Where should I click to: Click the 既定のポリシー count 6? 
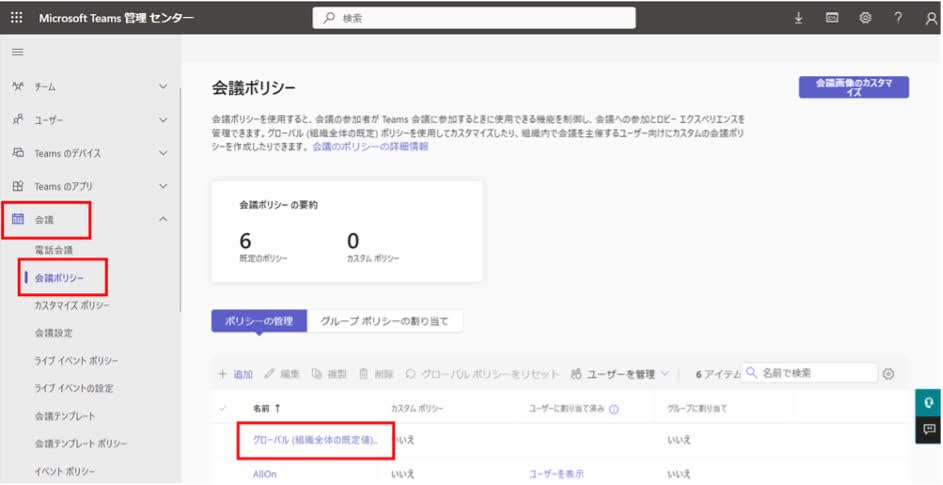click(245, 241)
